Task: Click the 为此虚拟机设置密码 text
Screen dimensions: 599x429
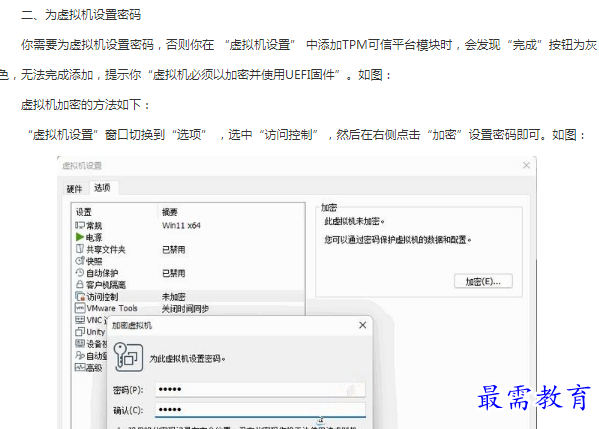Action: coord(187,358)
